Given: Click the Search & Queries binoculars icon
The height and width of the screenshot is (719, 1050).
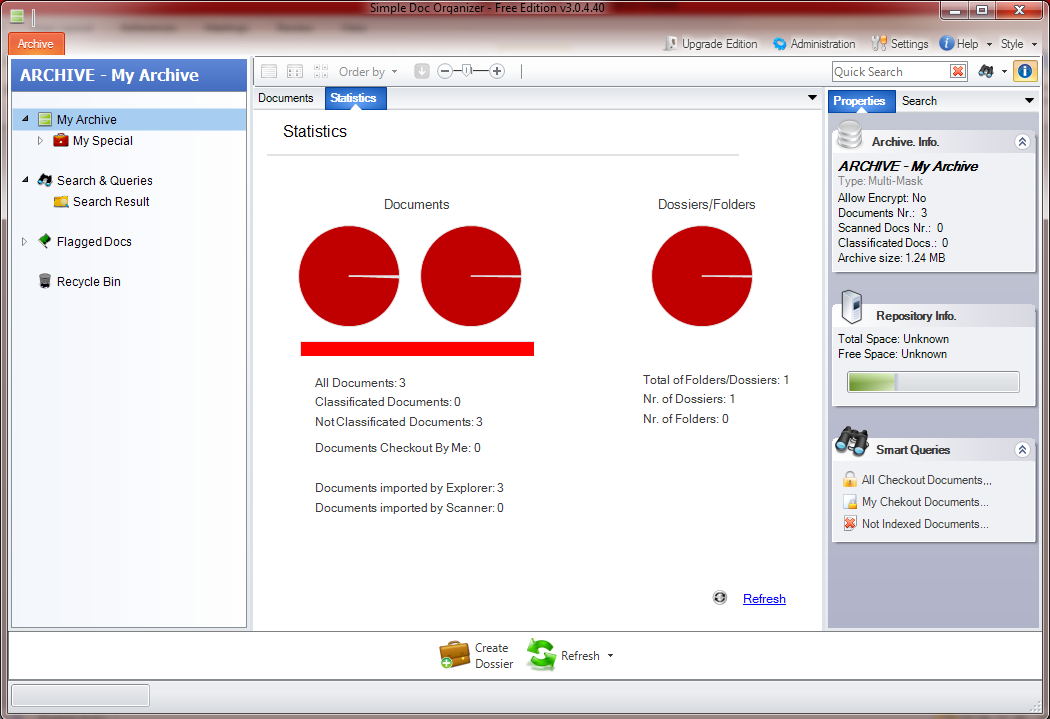Looking at the screenshot, I should [45, 180].
